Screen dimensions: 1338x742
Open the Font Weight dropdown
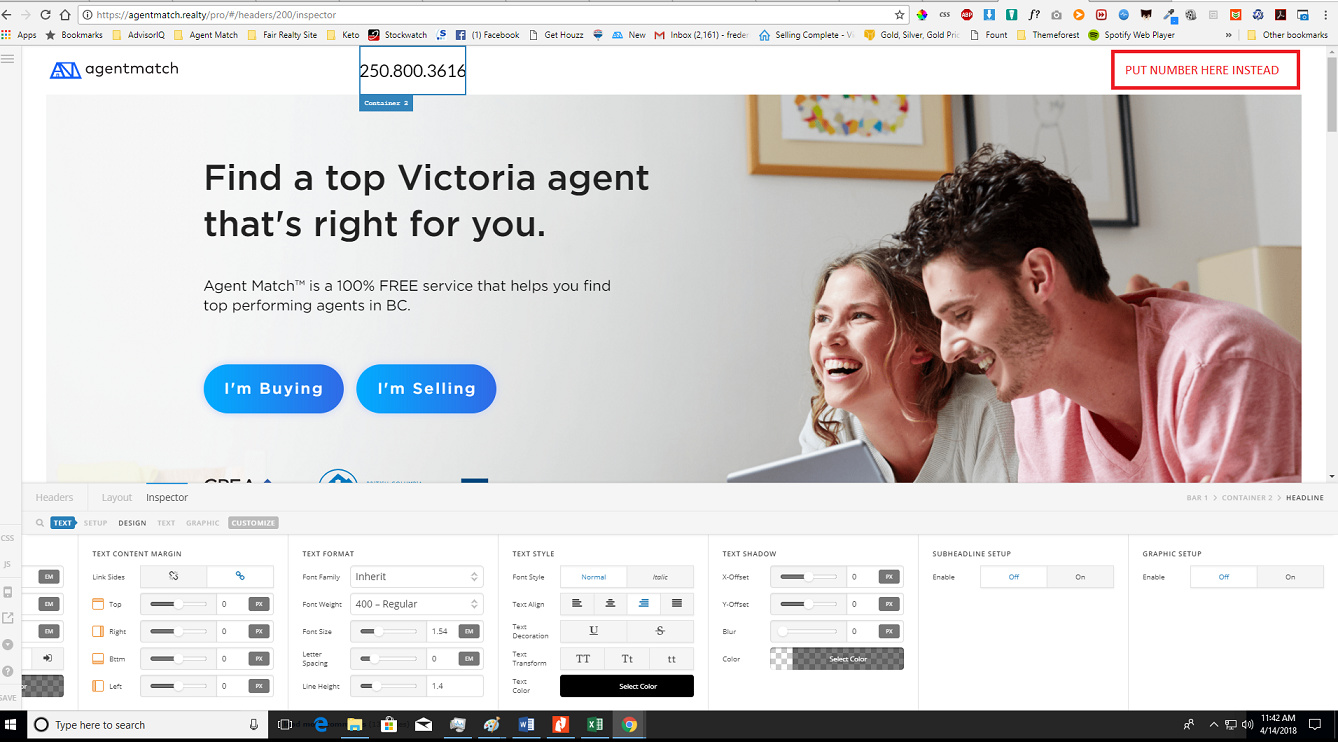416,604
